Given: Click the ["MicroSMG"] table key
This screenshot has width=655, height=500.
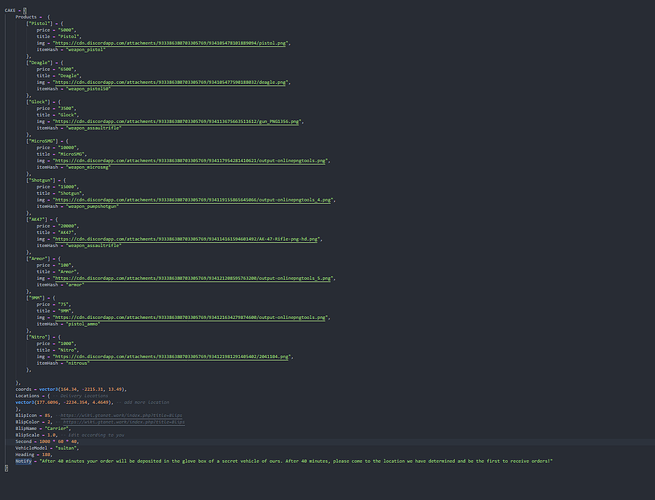Looking at the screenshot, I should click(42, 141).
